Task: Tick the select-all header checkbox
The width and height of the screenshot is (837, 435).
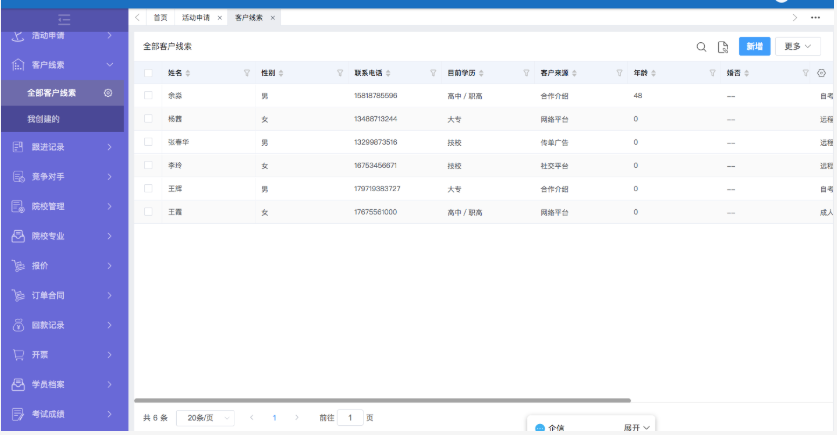Action: coord(149,73)
